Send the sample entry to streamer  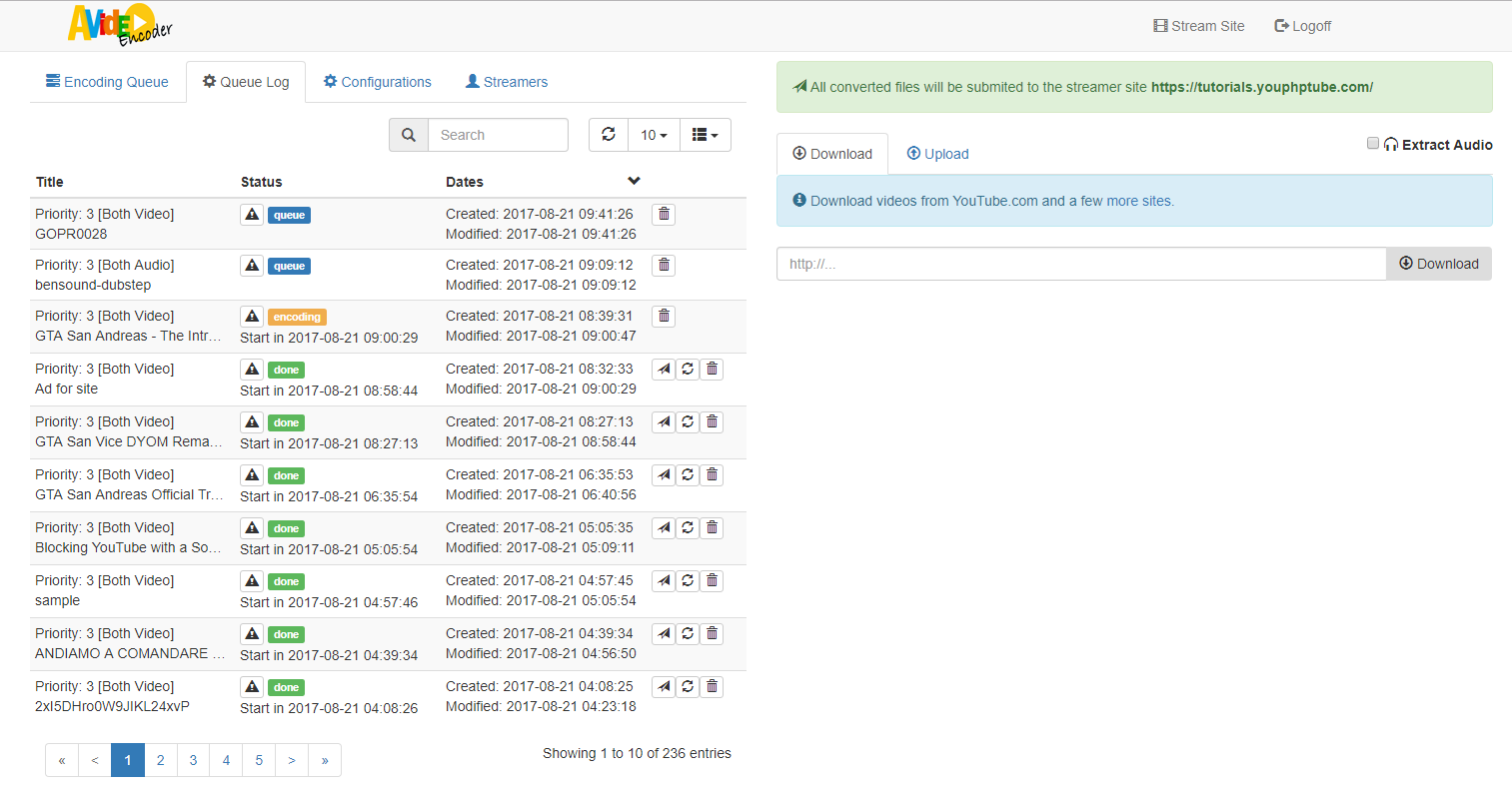[664, 580]
